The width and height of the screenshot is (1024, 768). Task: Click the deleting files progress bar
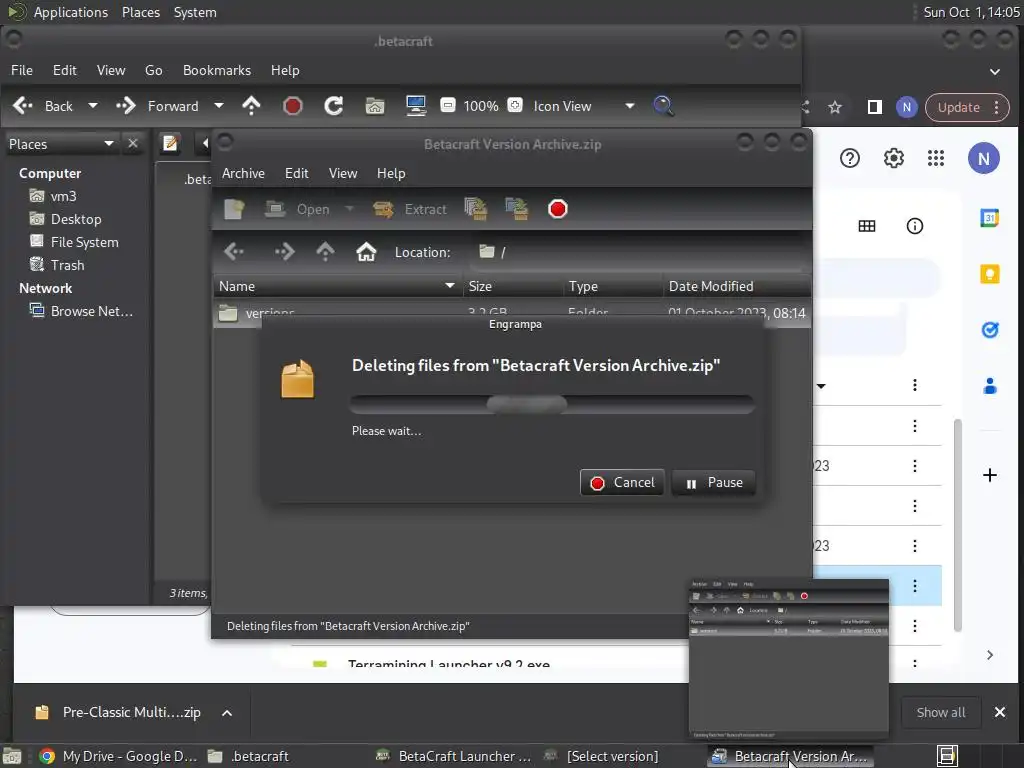(x=552, y=404)
